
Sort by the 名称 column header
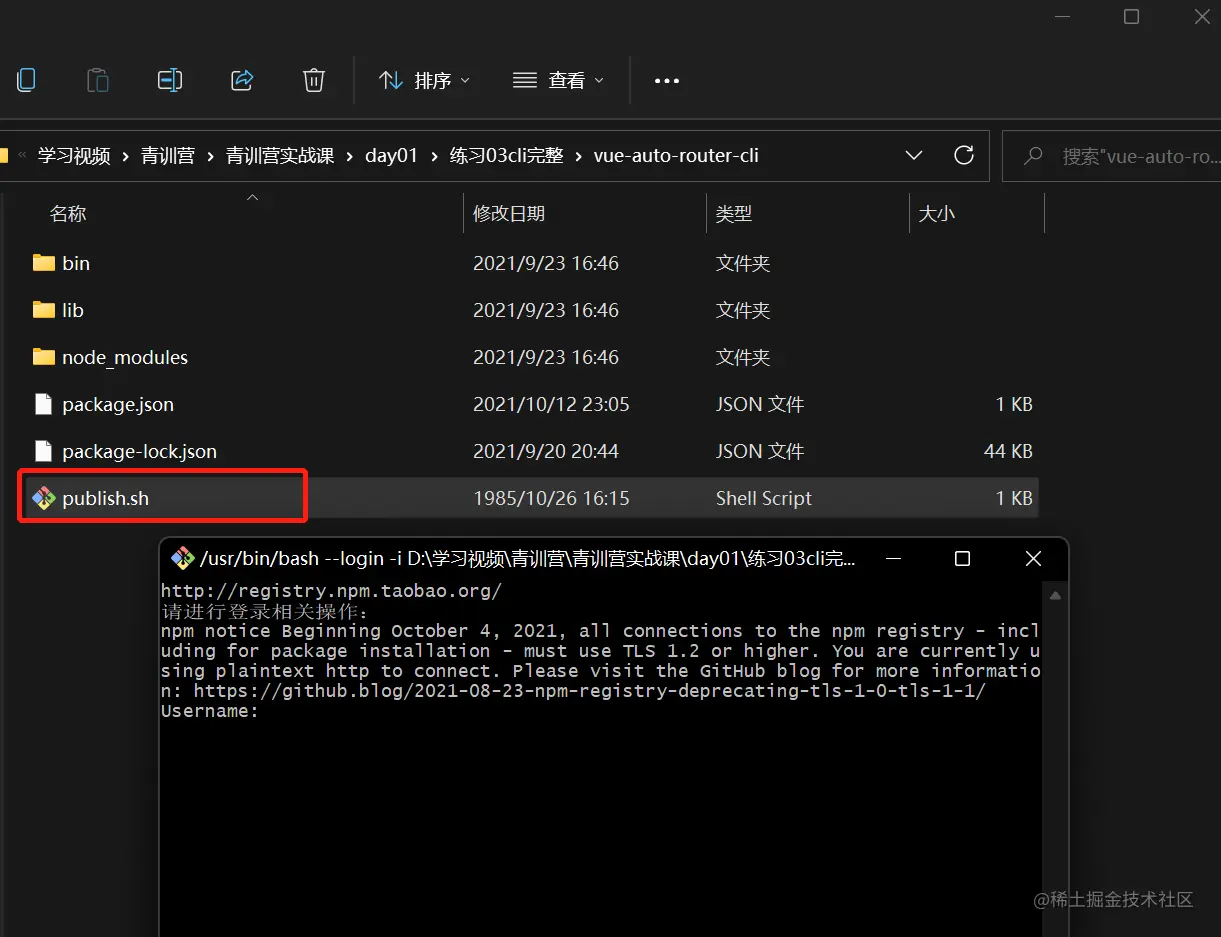(68, 213)
